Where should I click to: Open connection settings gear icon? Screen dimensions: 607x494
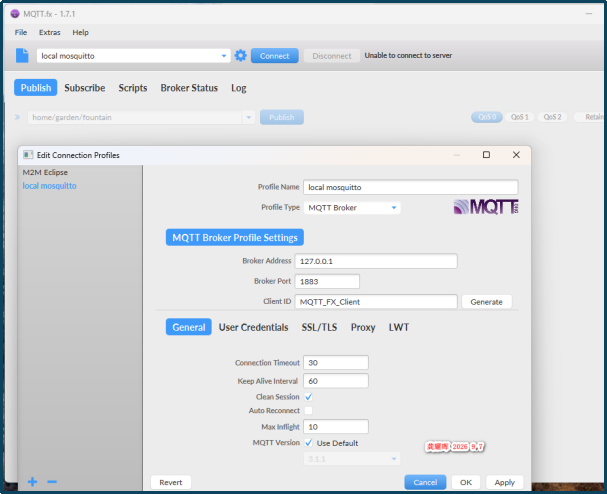coord(240,56)
